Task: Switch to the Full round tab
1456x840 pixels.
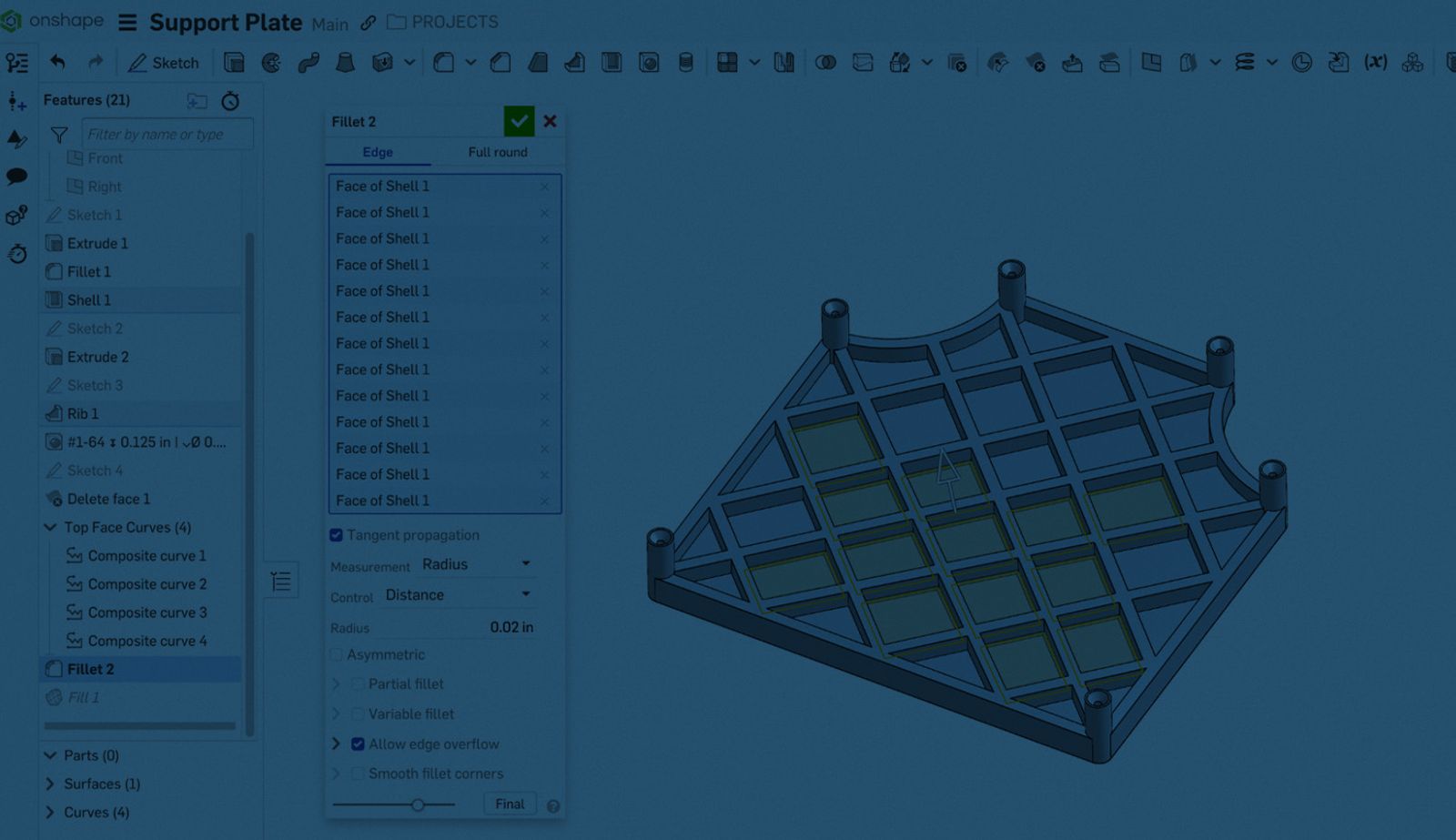Action: tap(497, 152)
